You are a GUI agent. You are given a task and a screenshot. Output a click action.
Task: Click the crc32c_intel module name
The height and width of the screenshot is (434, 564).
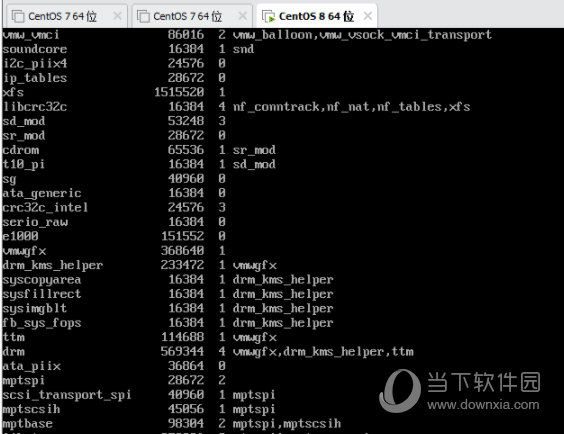45,207
